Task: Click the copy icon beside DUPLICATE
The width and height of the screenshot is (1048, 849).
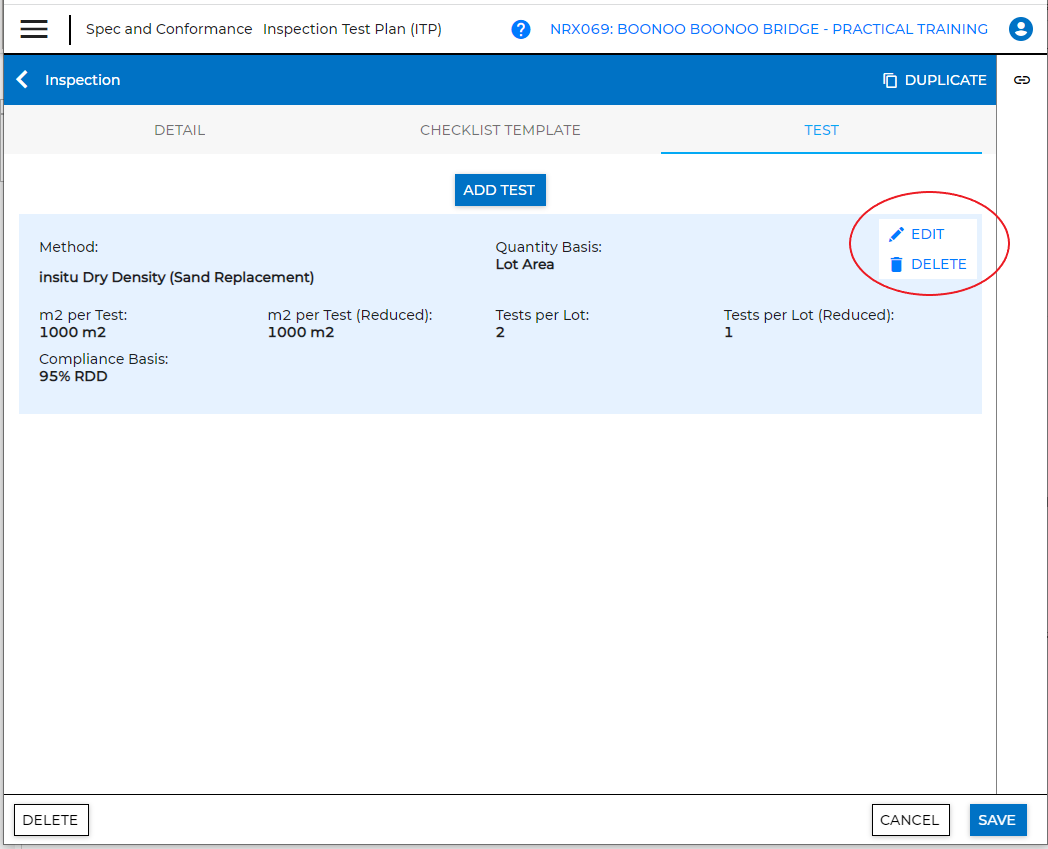Action: (889, 79)
